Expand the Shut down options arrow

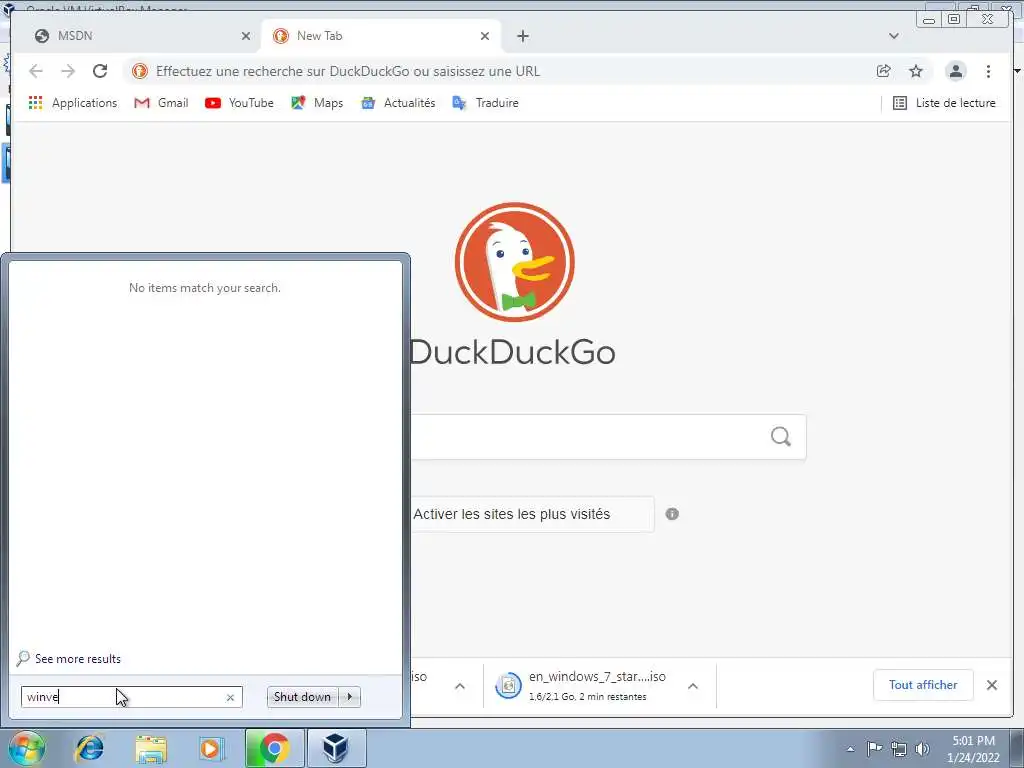pos(350,697)
